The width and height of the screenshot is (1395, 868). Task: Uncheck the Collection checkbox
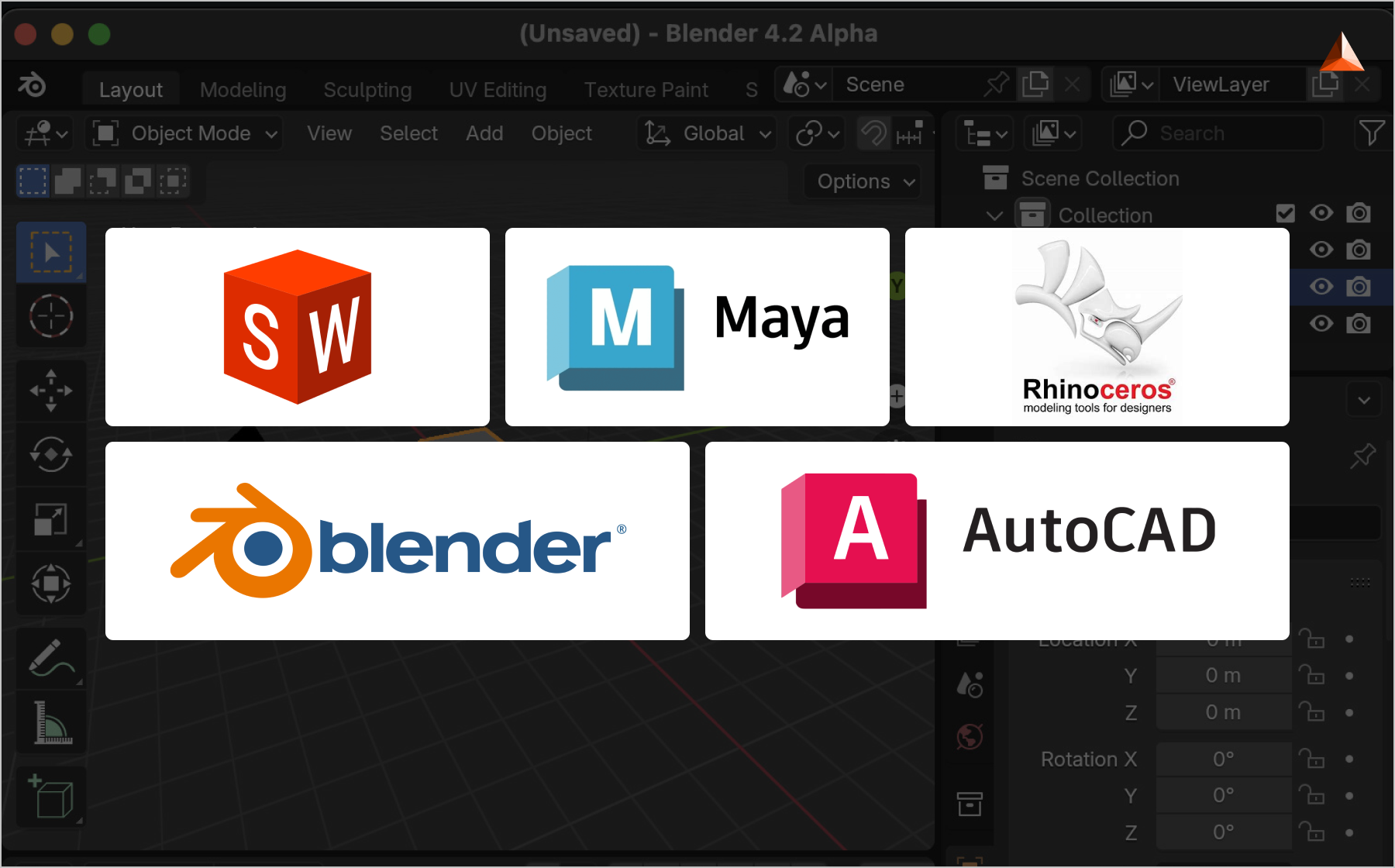tap(1285, 213)
